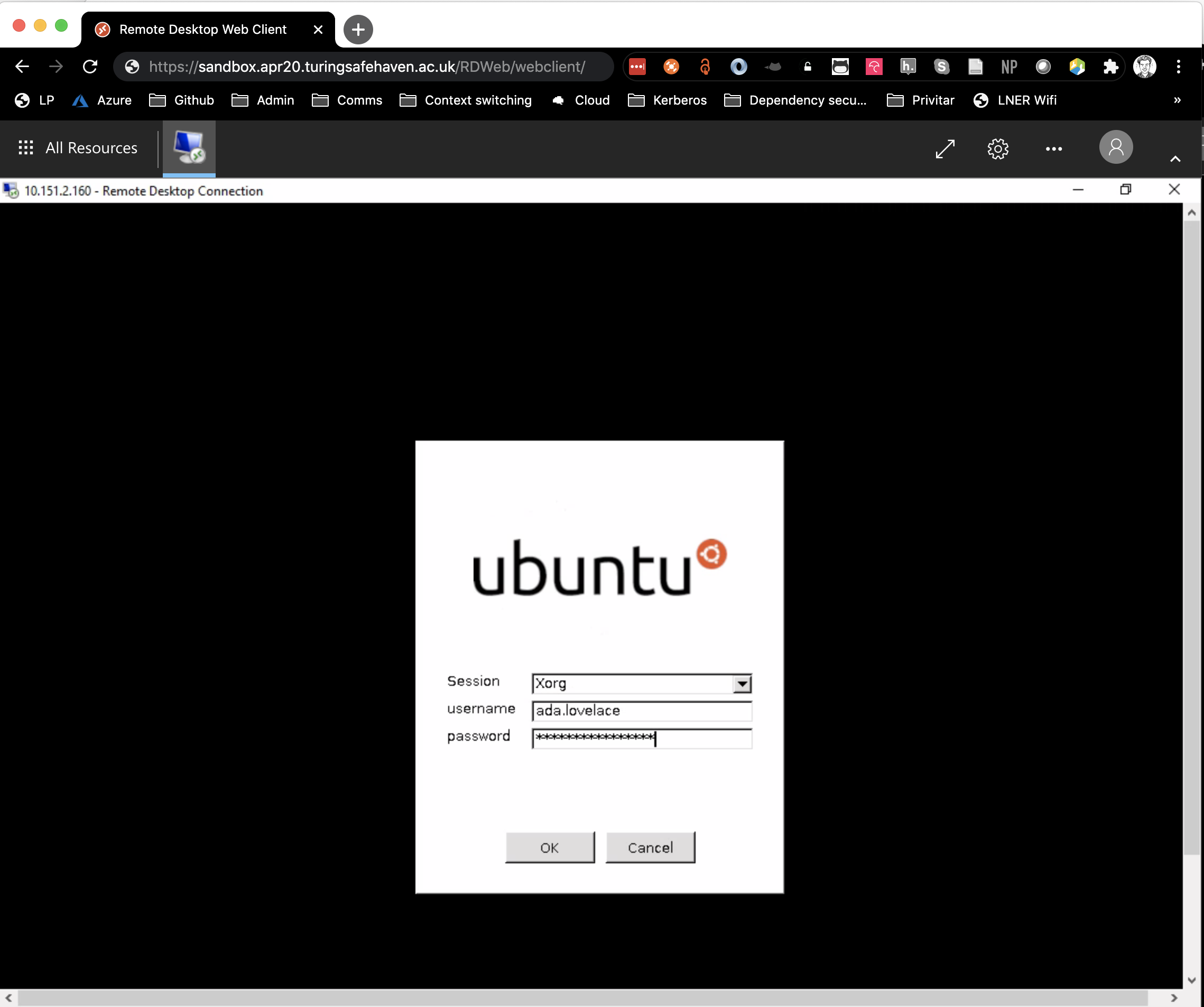The width and height of the screenshot is (1204, 1007).
Task: Open a new browser tab with plus button
Action: coord(358,29)
